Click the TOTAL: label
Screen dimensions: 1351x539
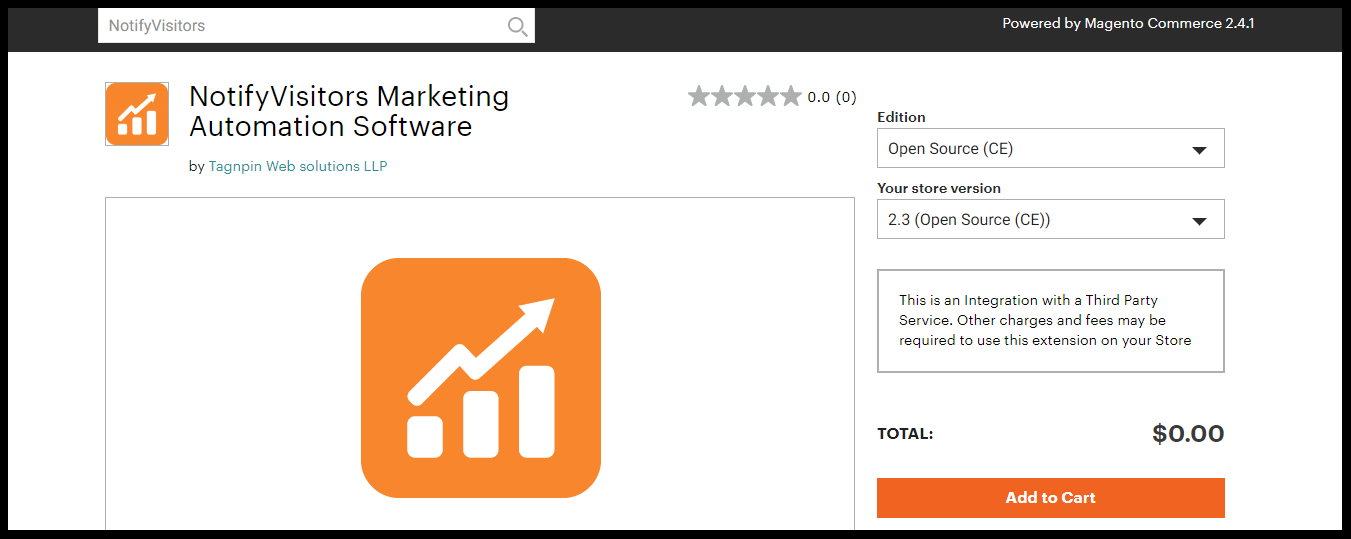click(905, 434)
